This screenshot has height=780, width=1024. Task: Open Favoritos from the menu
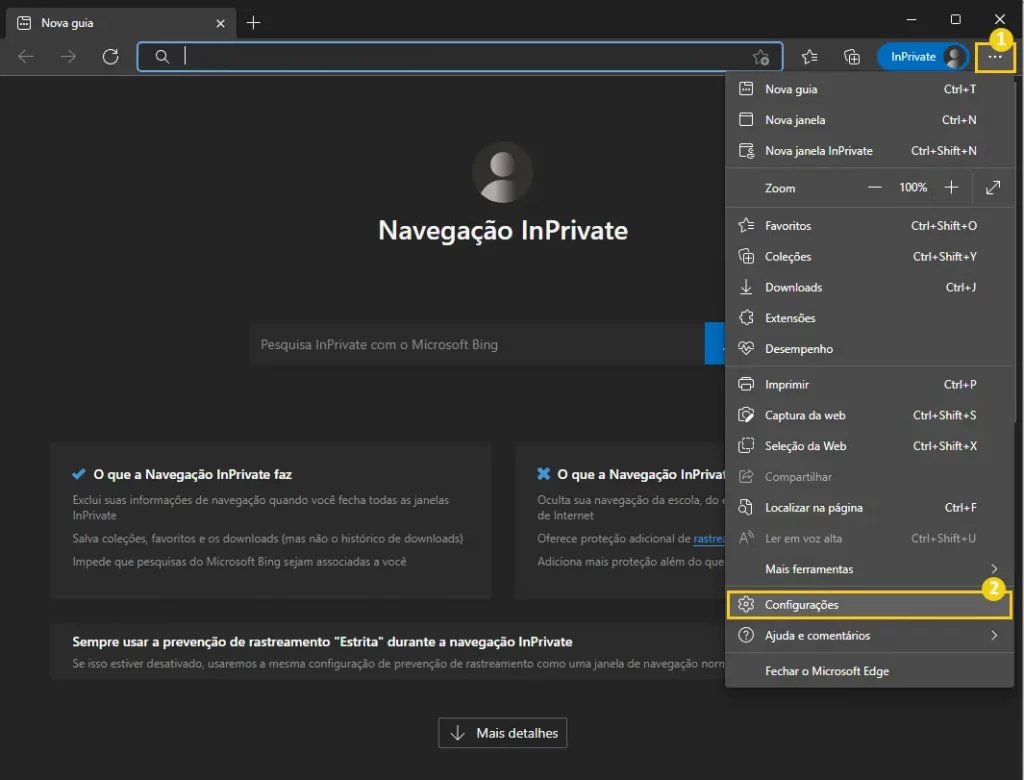[x=869, y=225]
